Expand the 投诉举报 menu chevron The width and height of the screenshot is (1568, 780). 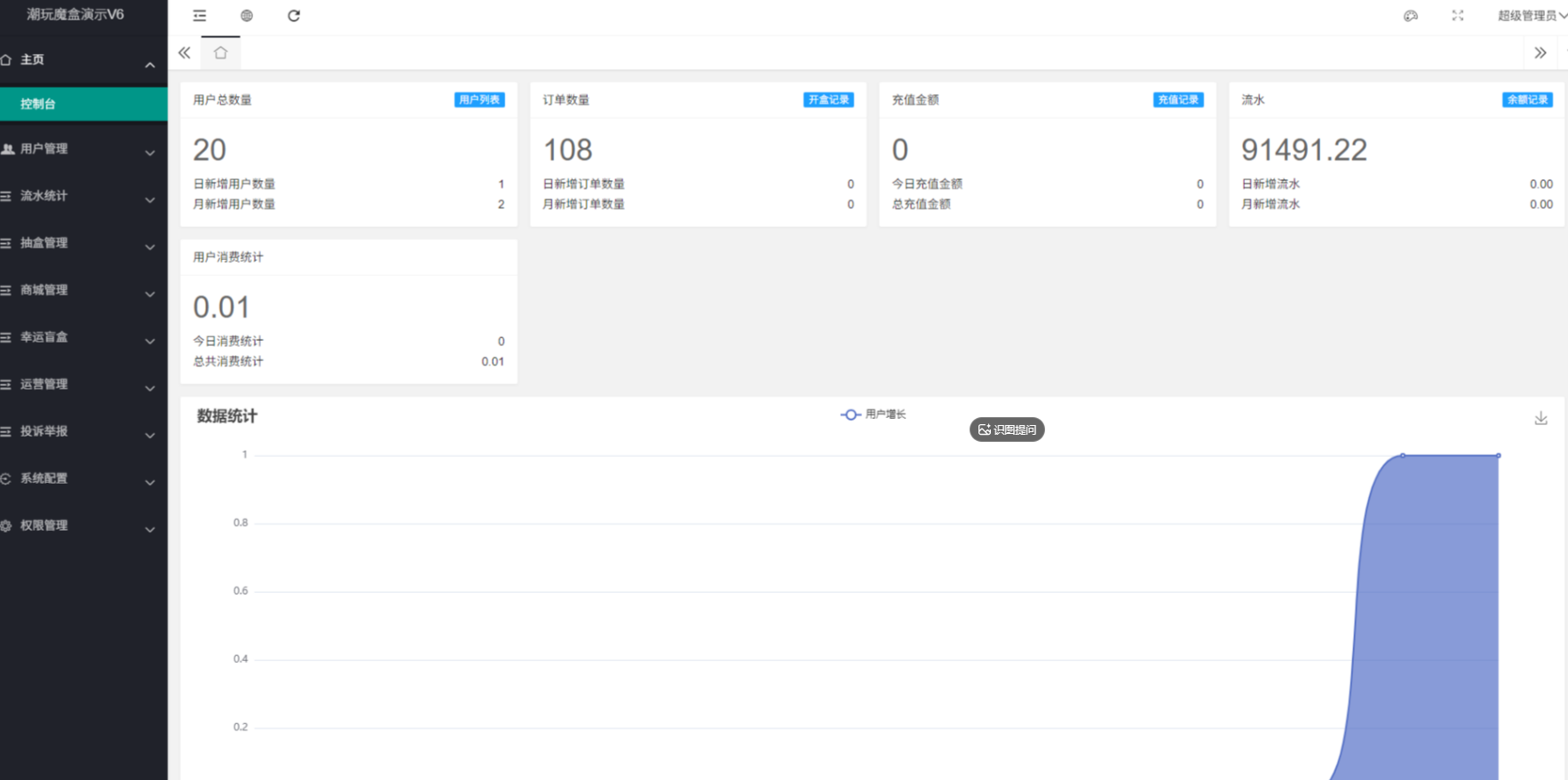point(150,436)
